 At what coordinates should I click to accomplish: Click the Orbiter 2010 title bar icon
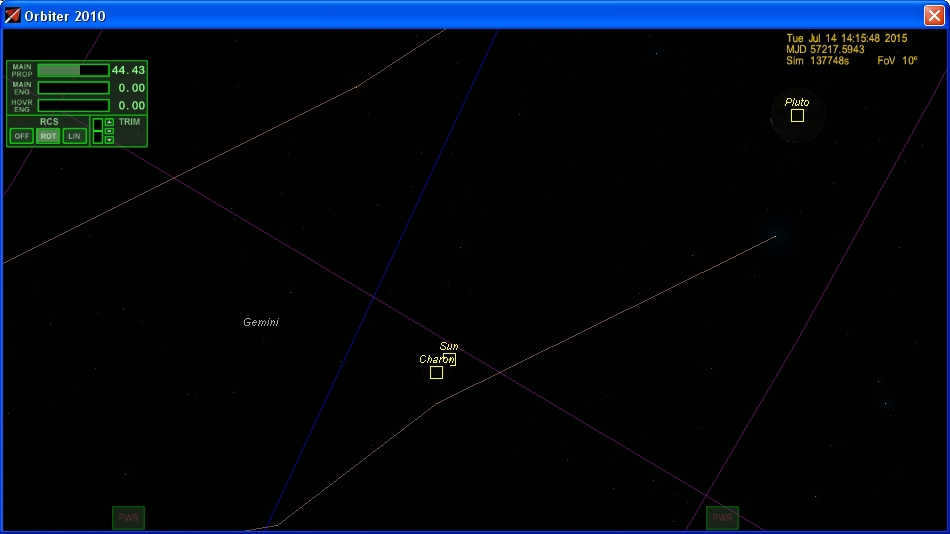pyautogui.click(x=12, y=16)
